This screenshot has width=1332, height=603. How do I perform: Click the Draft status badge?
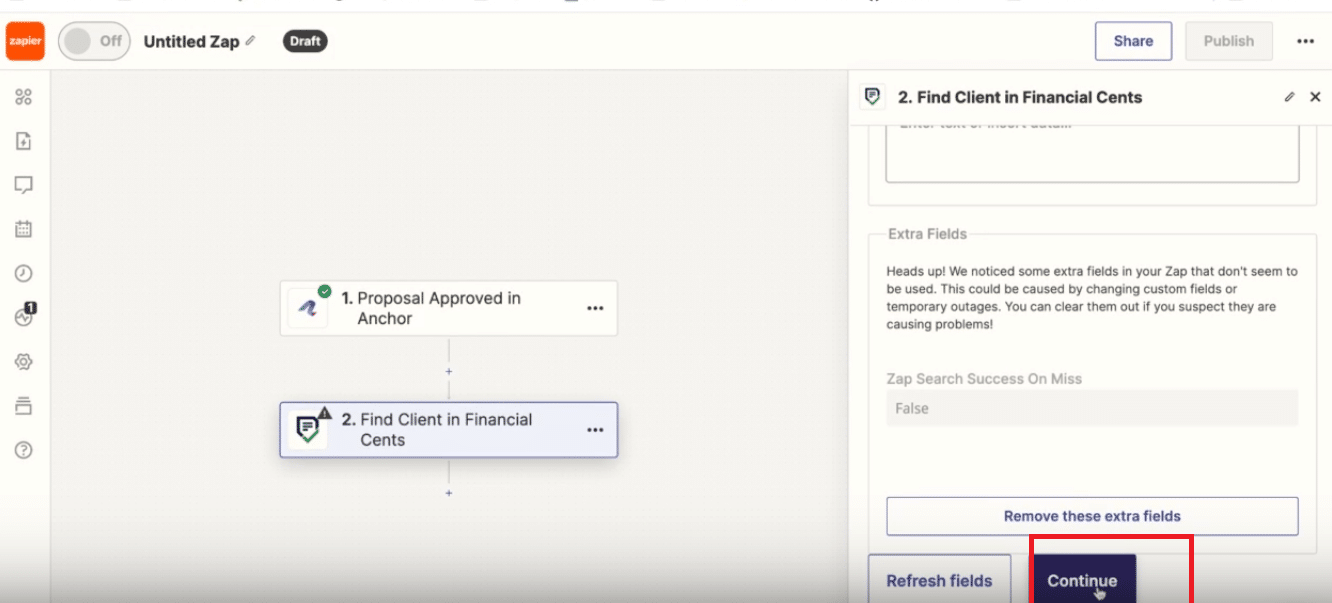tap(305, 41)
